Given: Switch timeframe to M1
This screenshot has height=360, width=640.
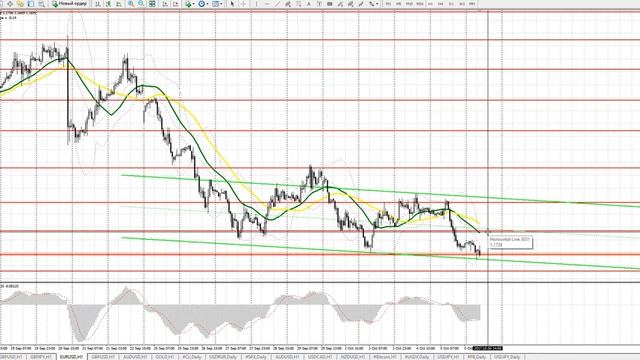Looking at the screenshot, I should click(x=388, y=4).
